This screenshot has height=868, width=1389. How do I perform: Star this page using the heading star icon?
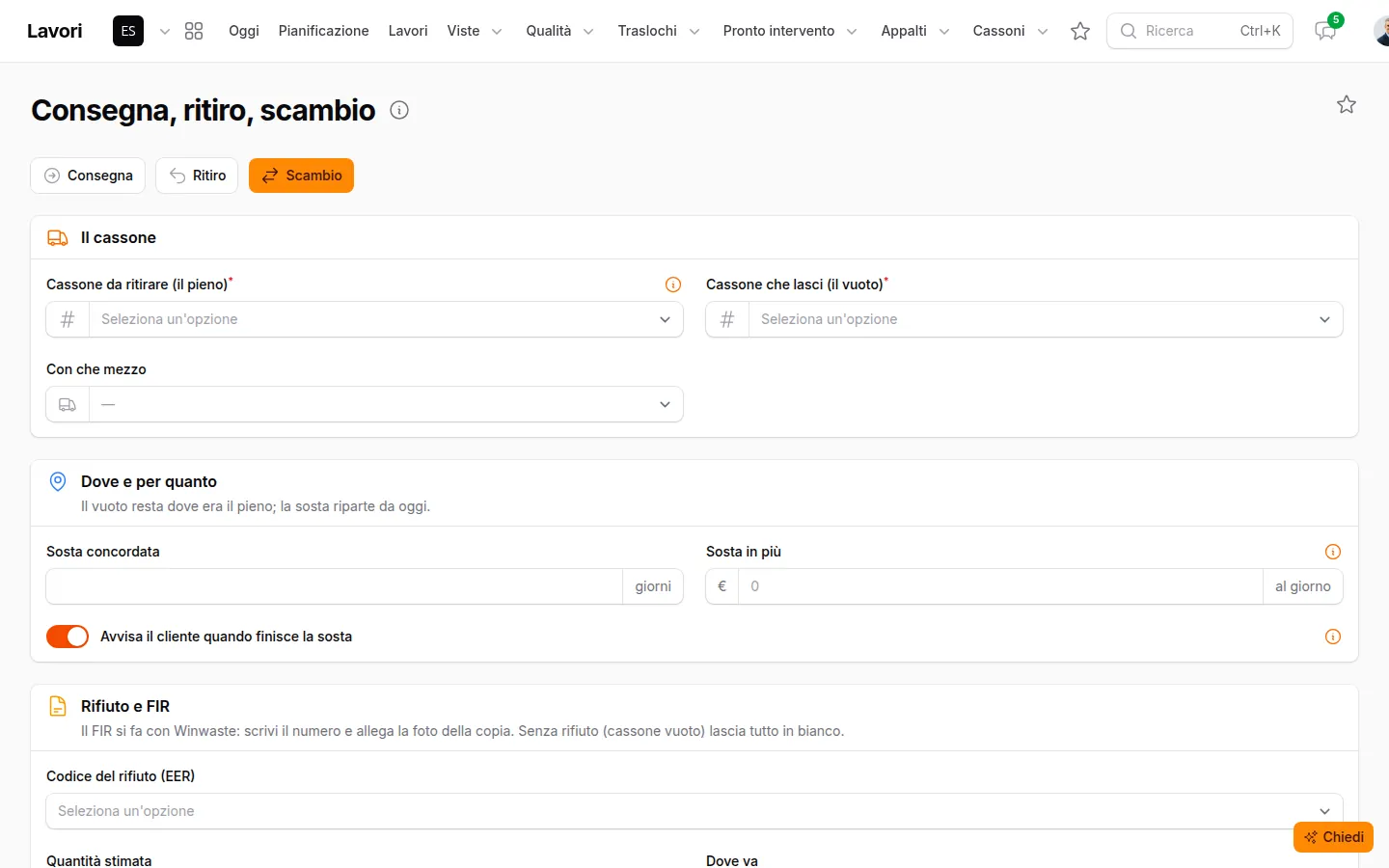pos(1347,104)
